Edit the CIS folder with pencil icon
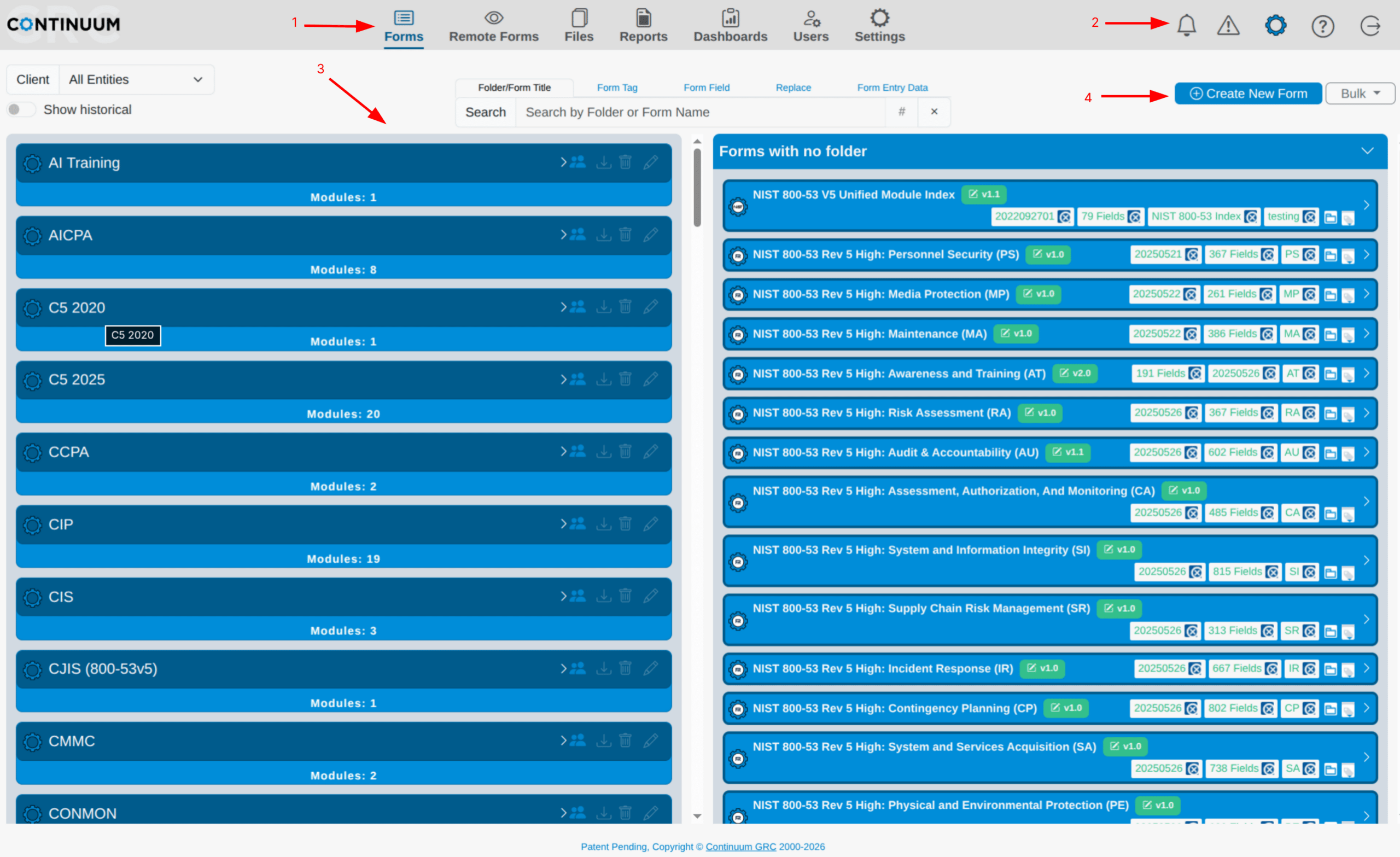 651,596
